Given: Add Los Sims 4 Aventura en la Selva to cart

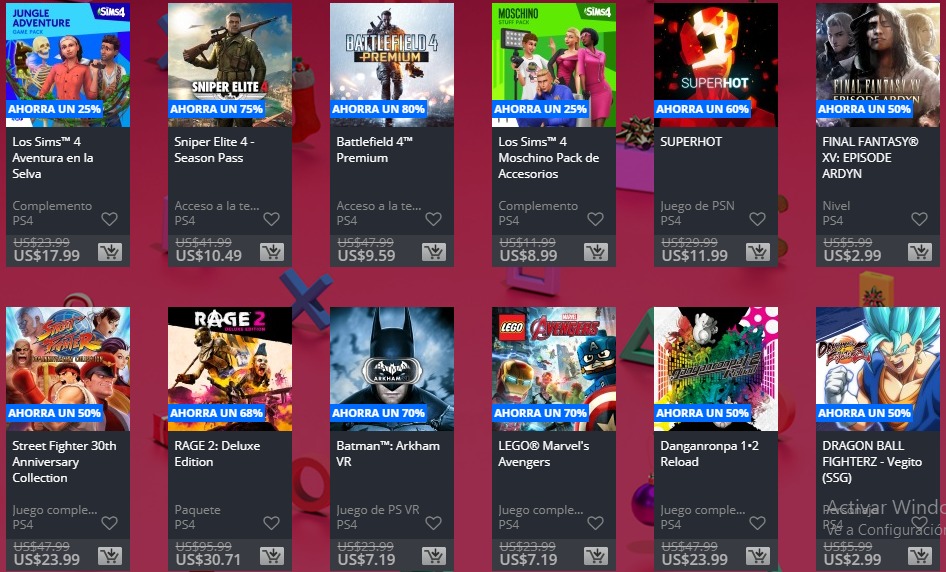Looking at the screenshot, I should [x=110, y=252].
